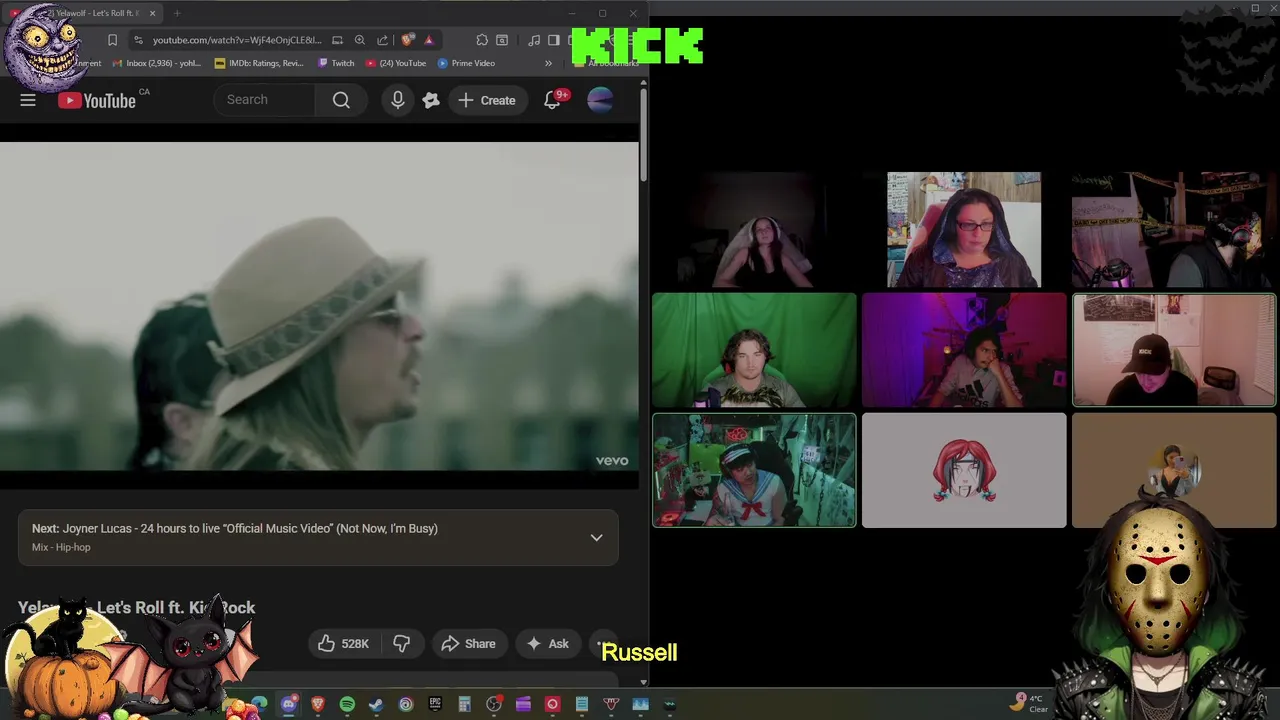
Task: Expand the Next: Joyner Lucas queue panel
Action: pyautogui.click(x=596, y=538)
